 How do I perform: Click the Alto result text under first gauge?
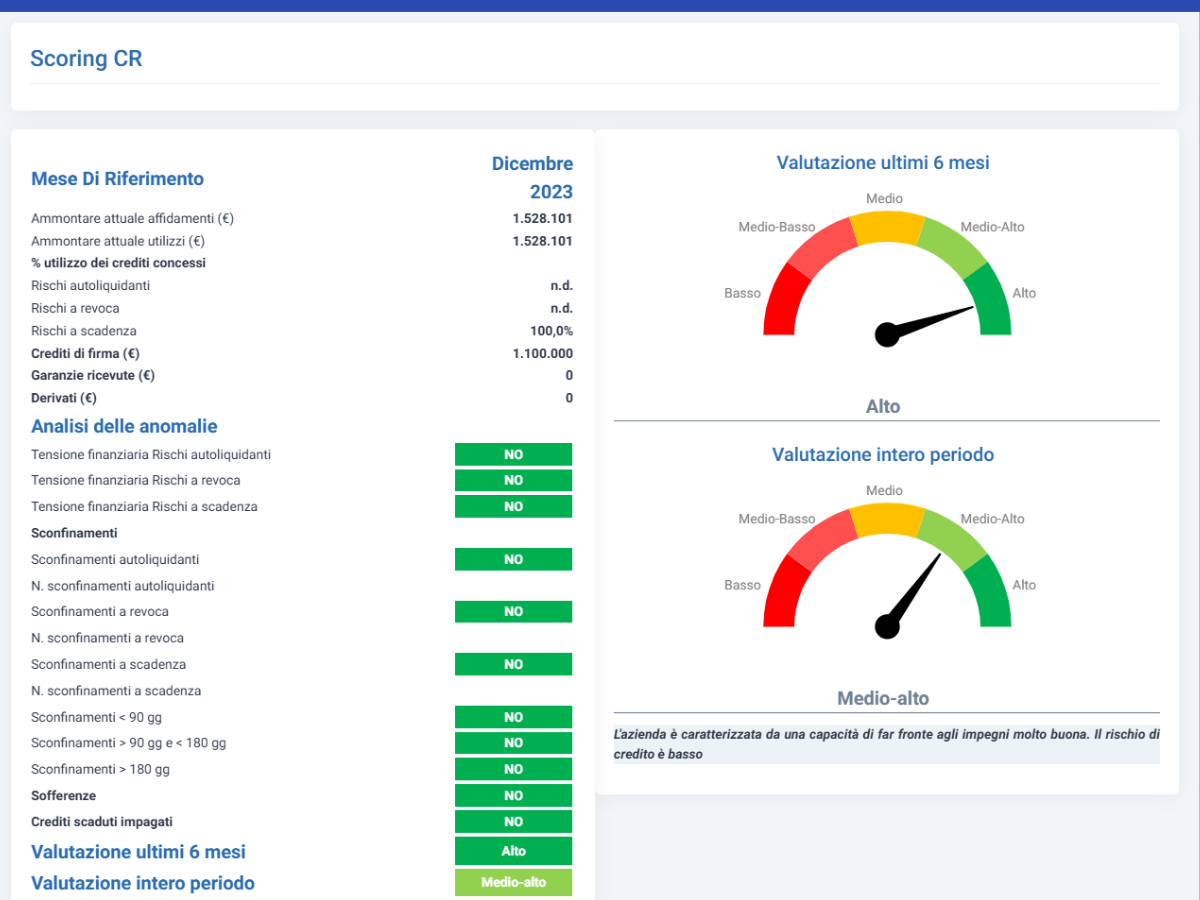[883, 407]
